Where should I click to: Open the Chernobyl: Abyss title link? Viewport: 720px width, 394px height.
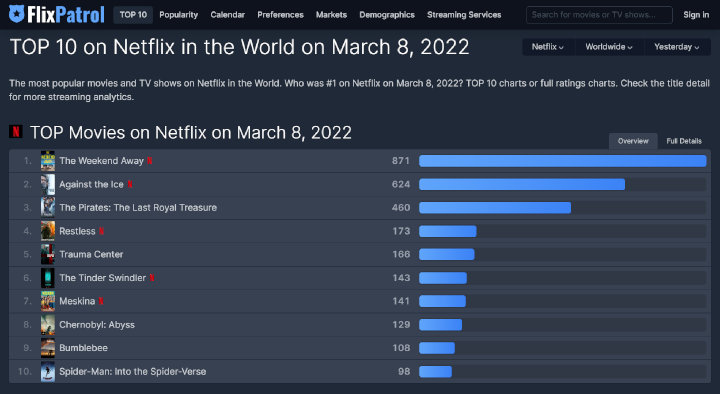pyautogui.click(x=97, y=325)
